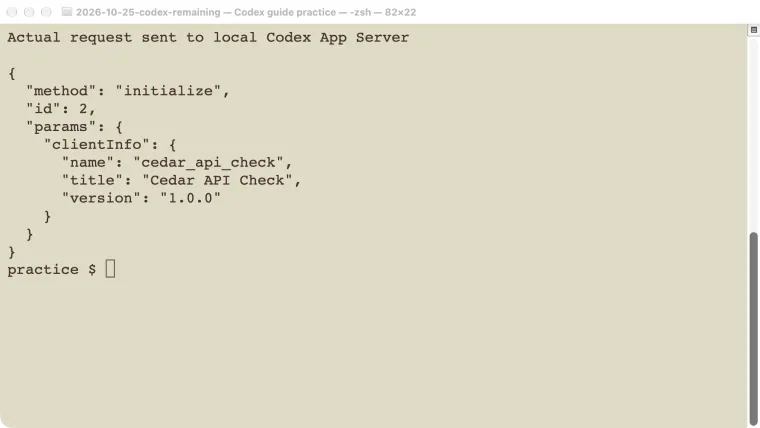Viewport: 760px width, 428px height.
Task: Click the line '"method": "initialize",'
Action: coord(127,91)
